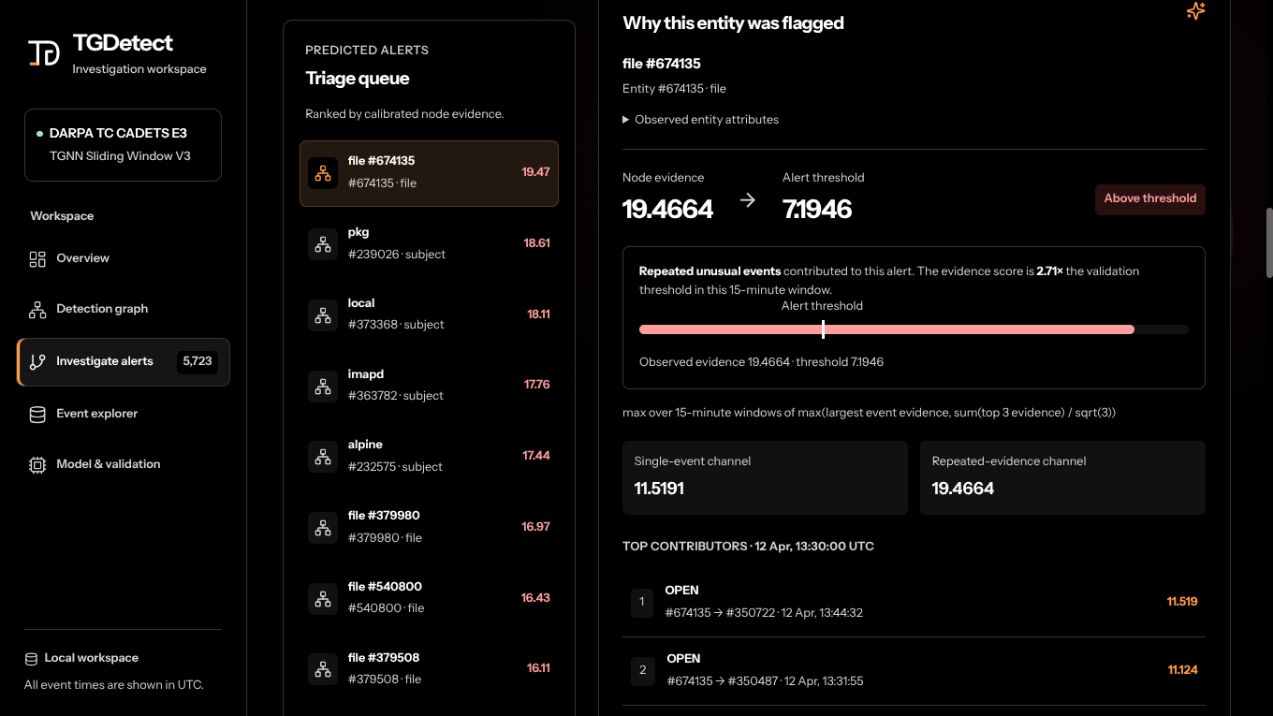
Task: Click node icon beside alpine #232575
Action: click(x=322, y=456)
